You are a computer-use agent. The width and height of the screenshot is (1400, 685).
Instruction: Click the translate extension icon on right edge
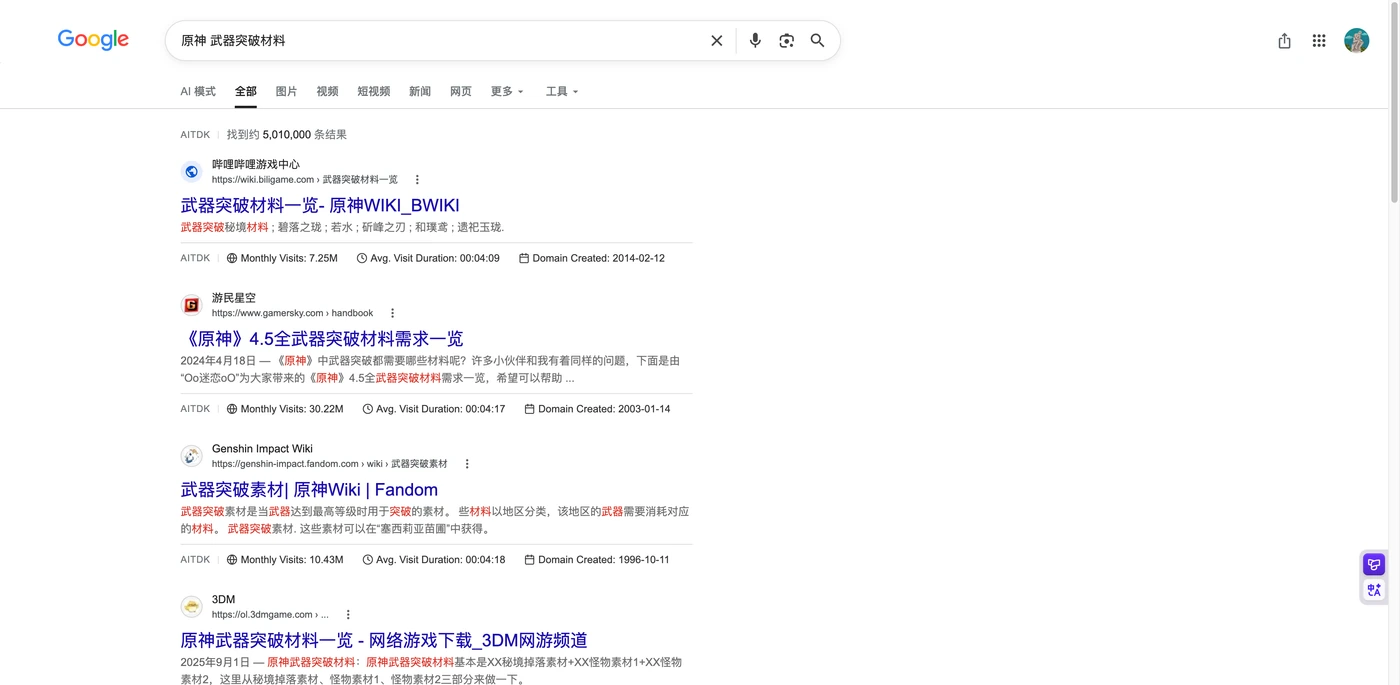tap(1374, 591)
